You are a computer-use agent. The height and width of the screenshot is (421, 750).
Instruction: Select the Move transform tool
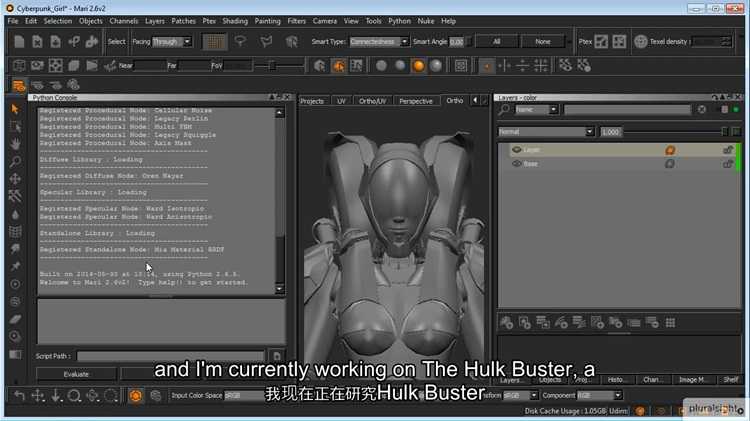[15, 179]
